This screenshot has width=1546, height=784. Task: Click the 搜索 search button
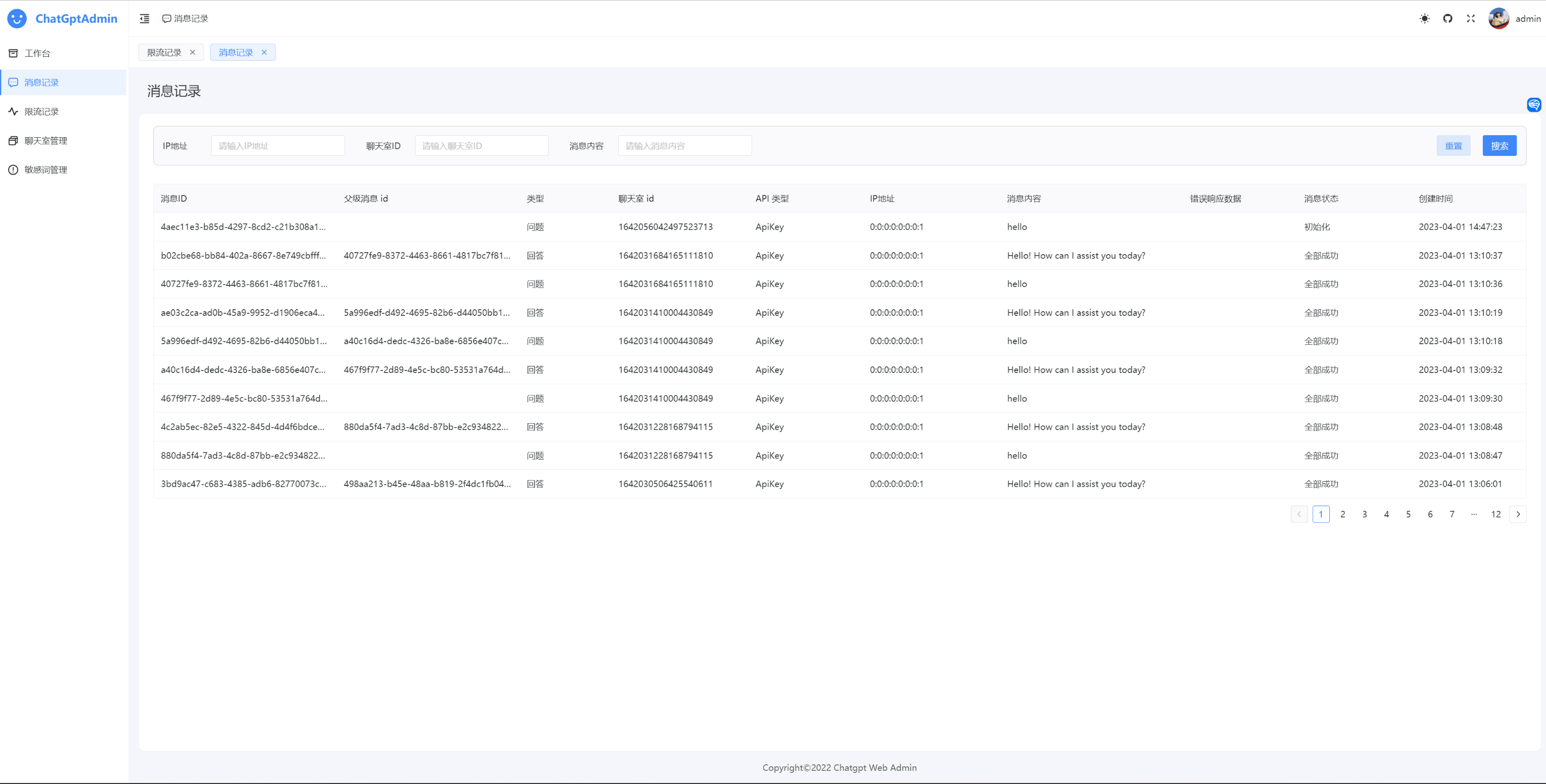pos(1499,146)
